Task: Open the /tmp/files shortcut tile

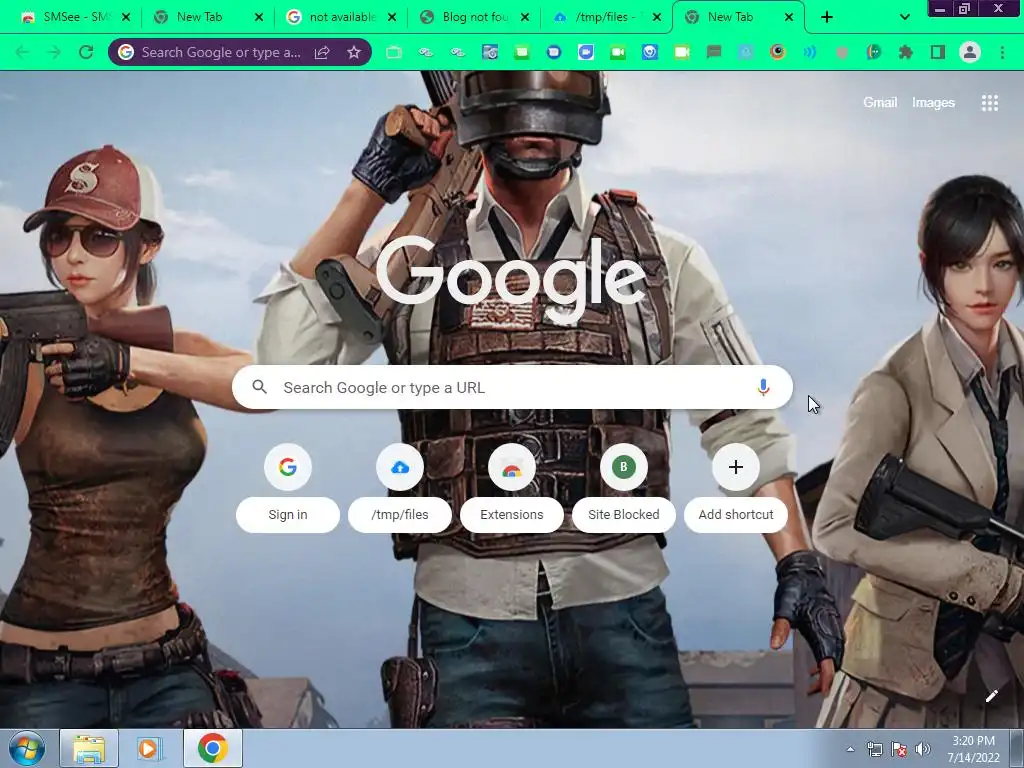Action: [x=400, y=488]
